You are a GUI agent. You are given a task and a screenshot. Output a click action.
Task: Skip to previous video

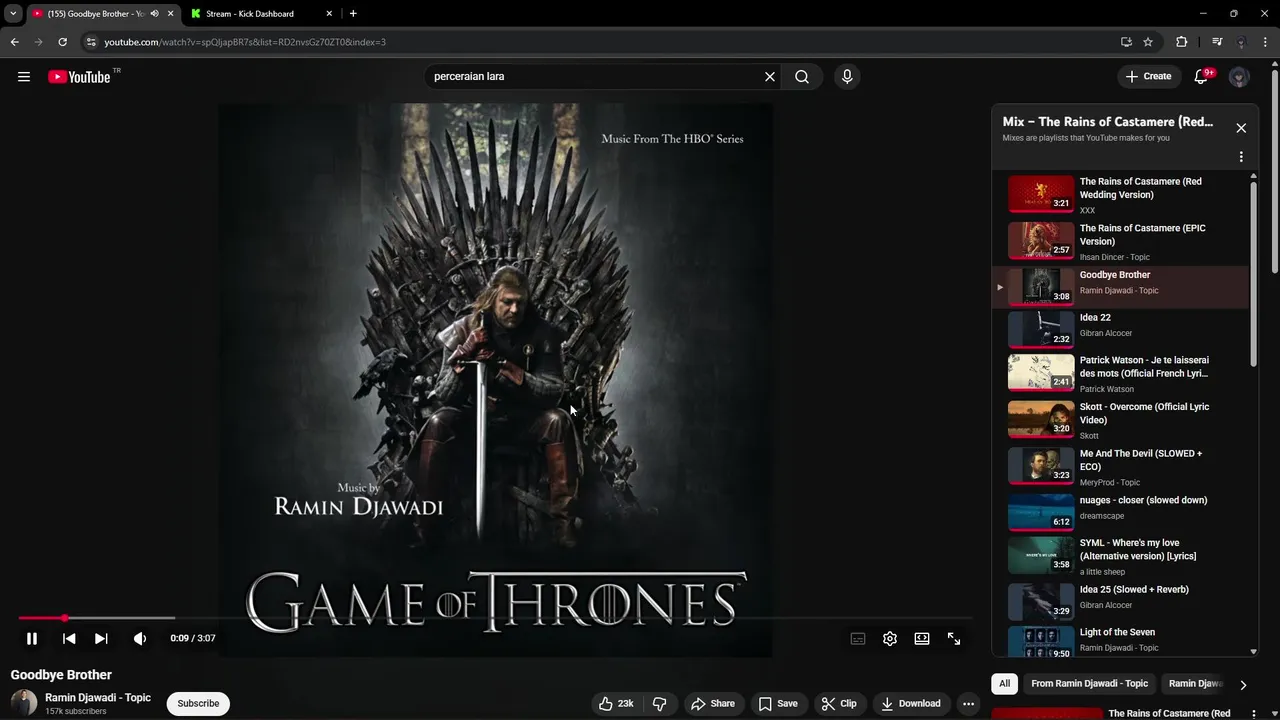coord(69,638)
